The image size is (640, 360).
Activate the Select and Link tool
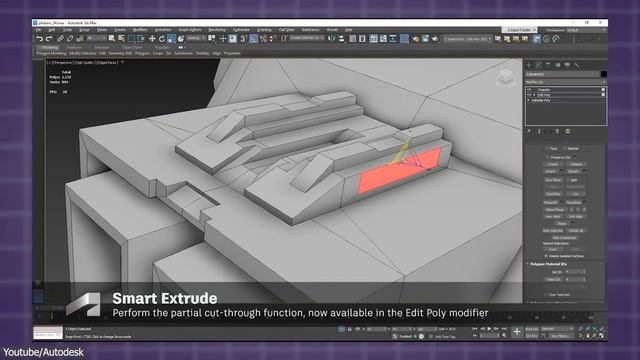60,39
